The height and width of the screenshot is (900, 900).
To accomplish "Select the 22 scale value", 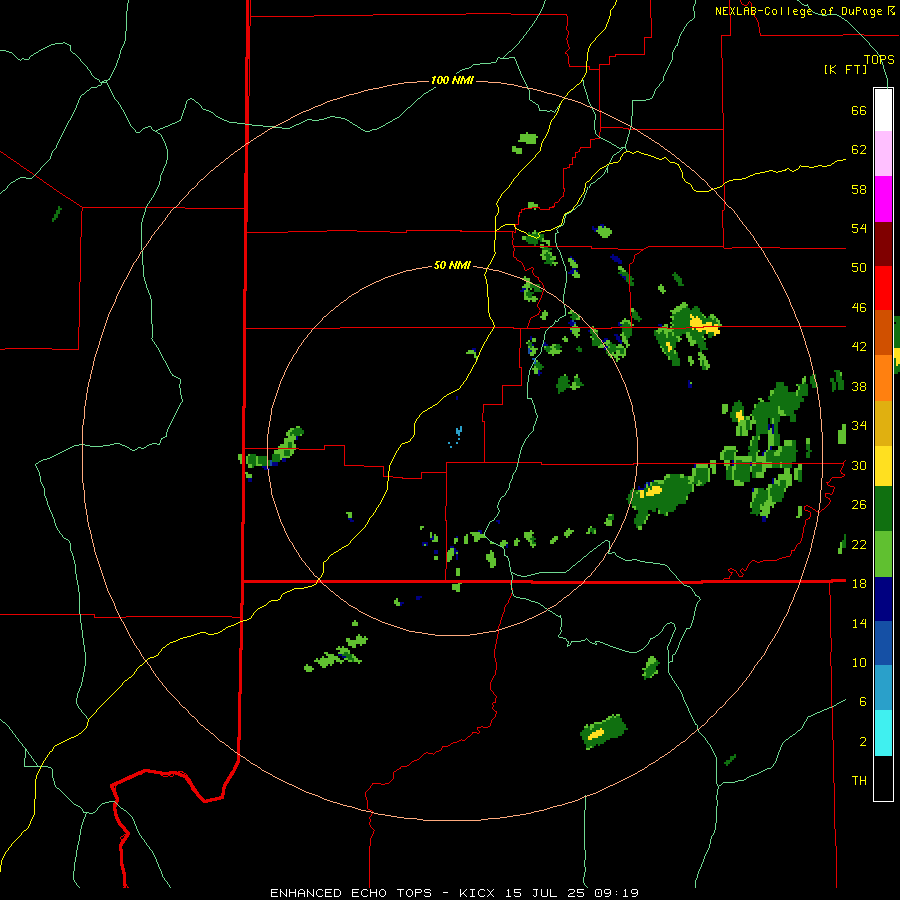I will coord(859,544).
